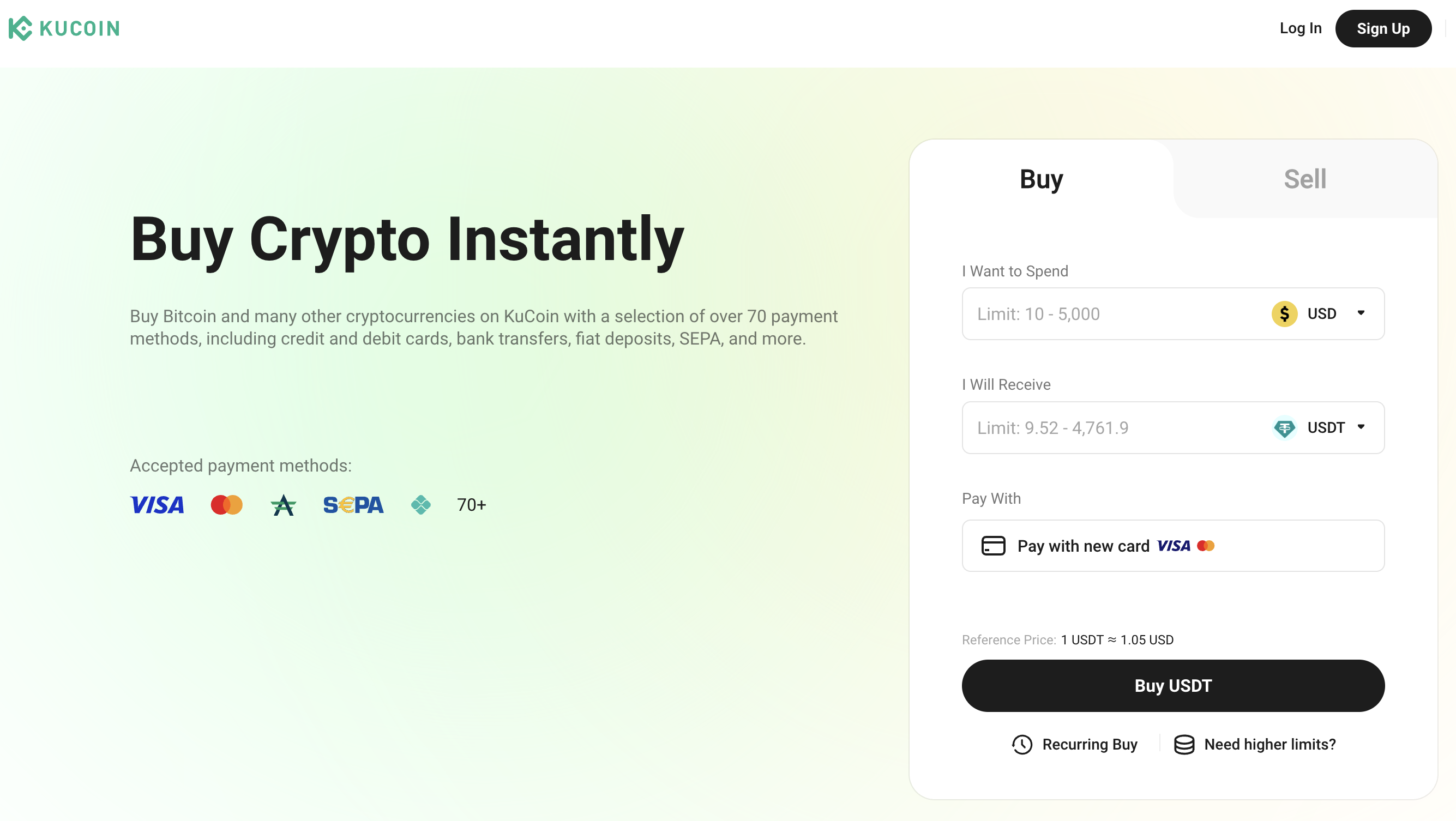Screen dimensions: 1456x821
Task: Click the SEPA payment method logo
Action: point(353,505)
